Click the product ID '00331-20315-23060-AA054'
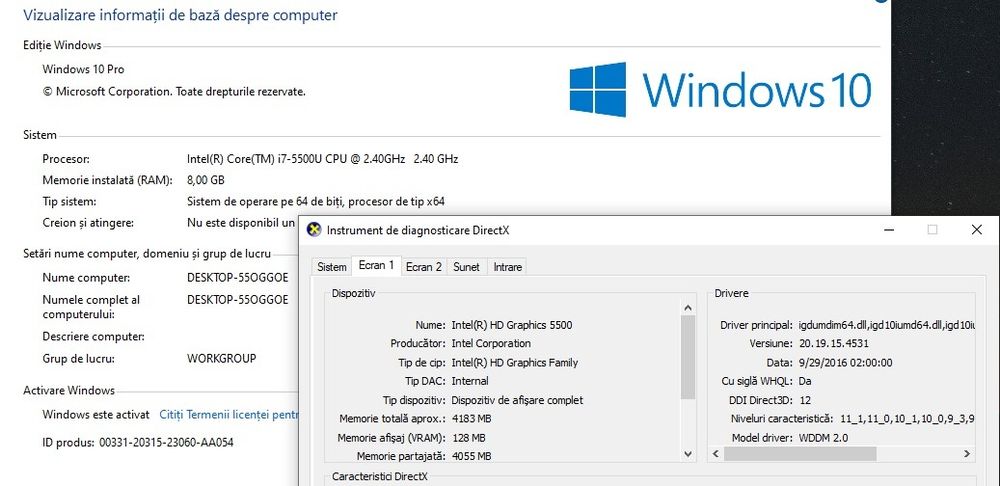1000x486 pixels. pos(166,442)
